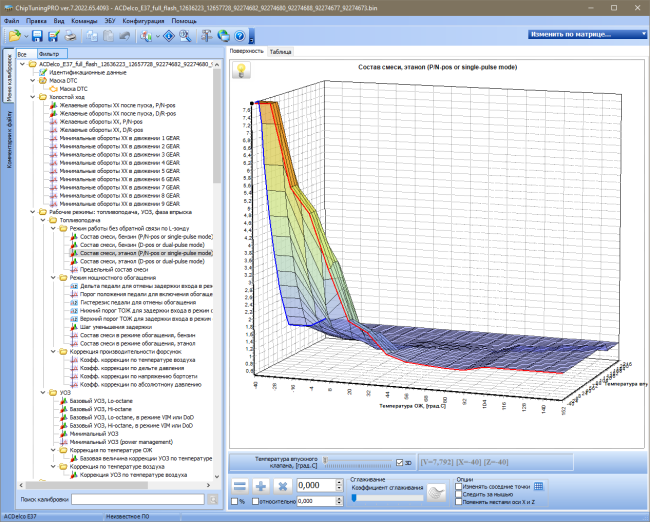
Task: Click the save floppy disk icon
Action: (37, 36)
